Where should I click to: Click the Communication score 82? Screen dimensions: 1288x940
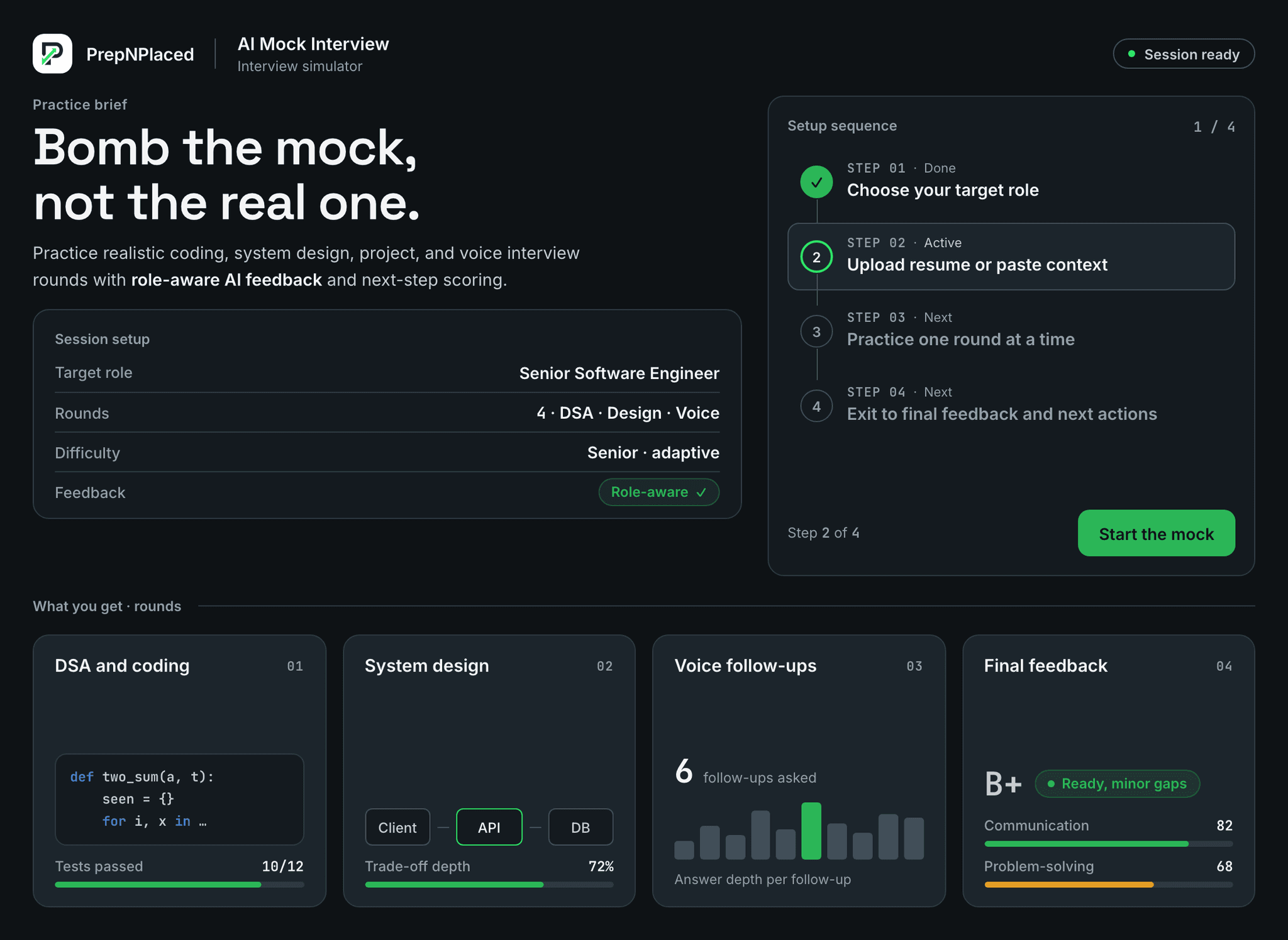click(1224, 826)
